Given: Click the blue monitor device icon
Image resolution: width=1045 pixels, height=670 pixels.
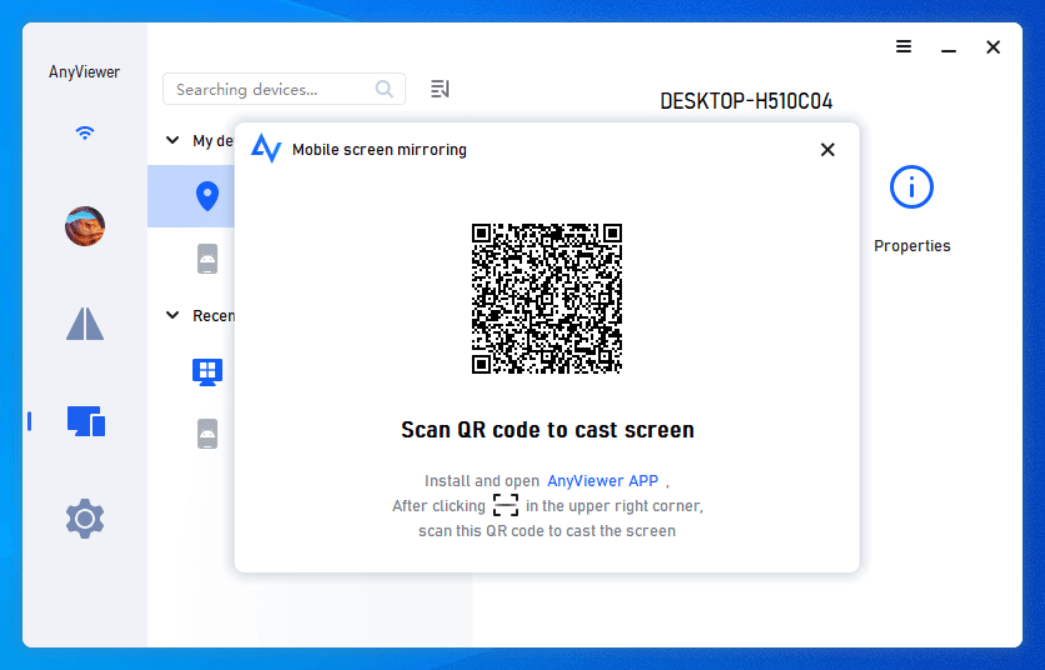Looking at the screenshot, I should coord(207,370).
